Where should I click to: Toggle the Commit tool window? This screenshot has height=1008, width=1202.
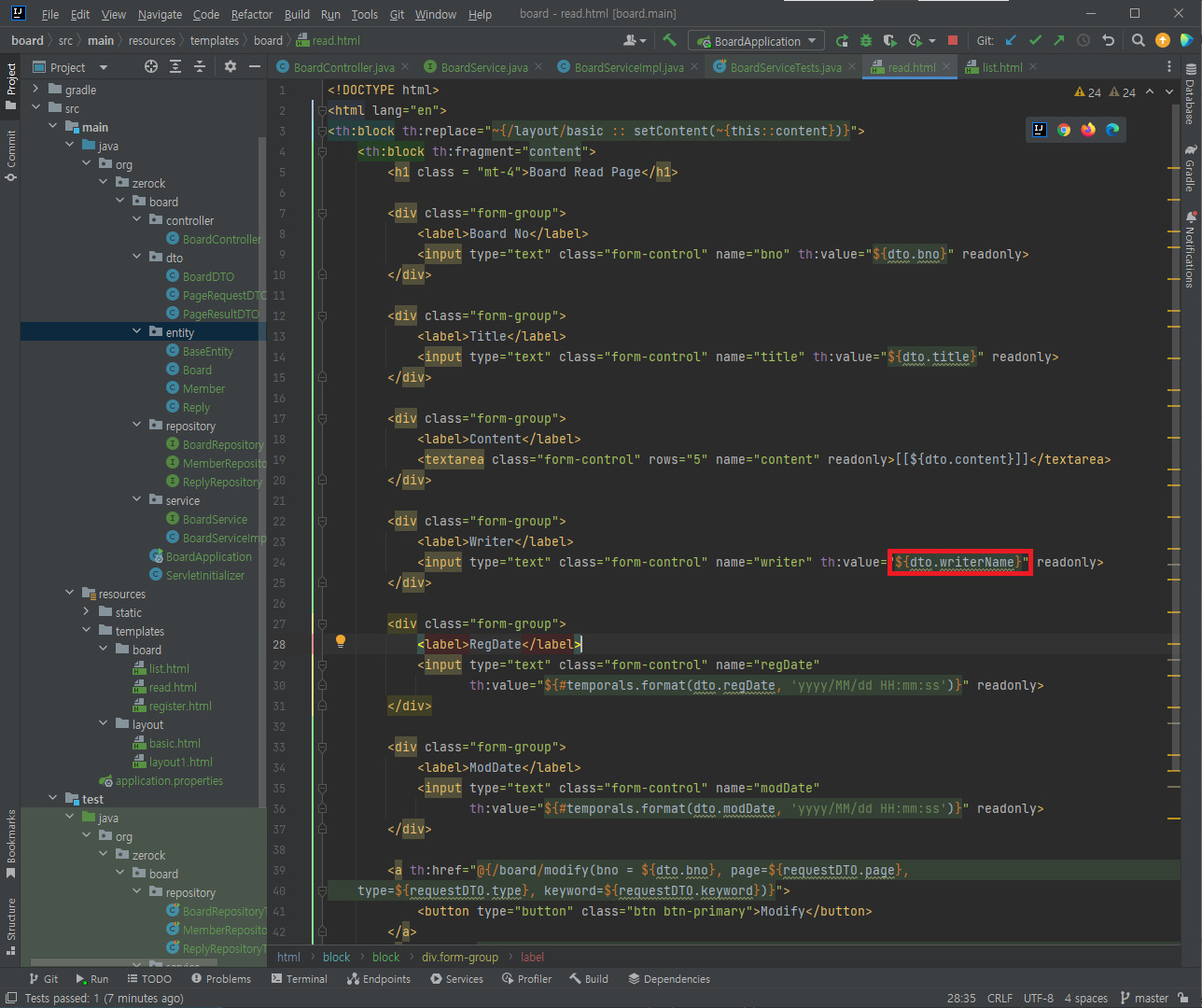click(10, 155)
